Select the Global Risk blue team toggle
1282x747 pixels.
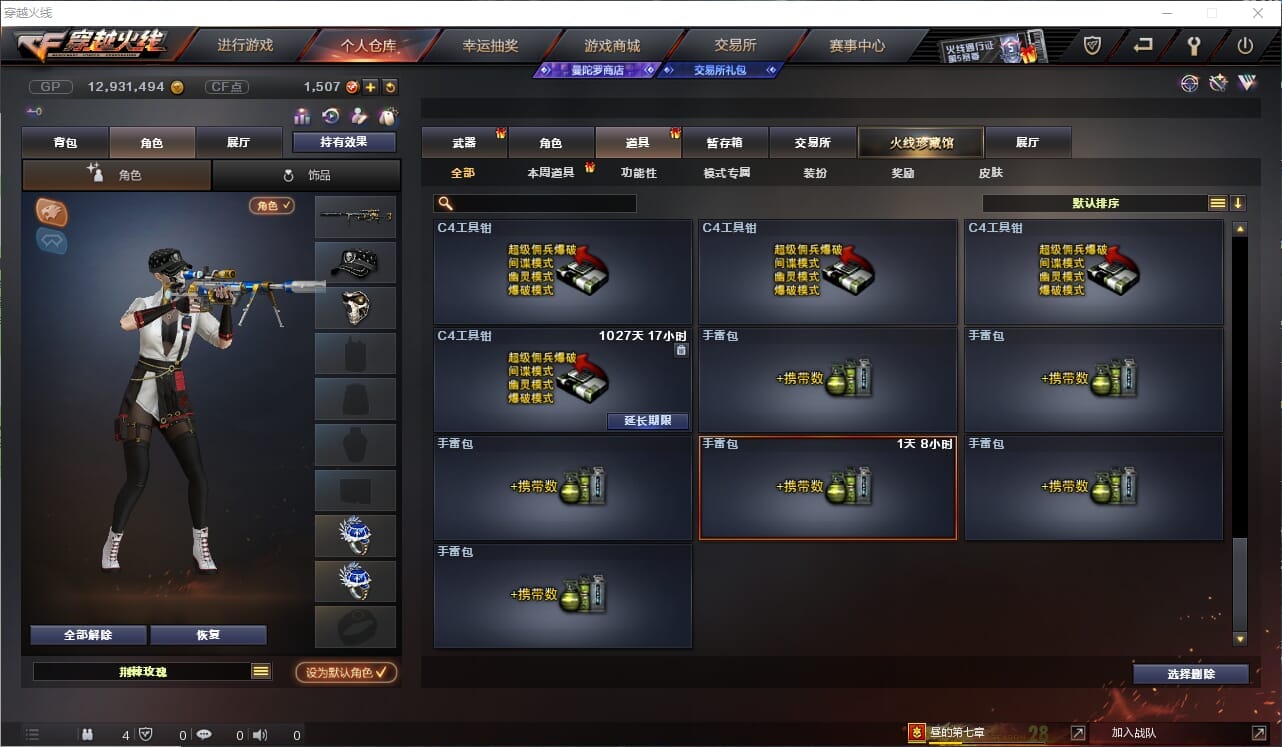click(52, 241)
